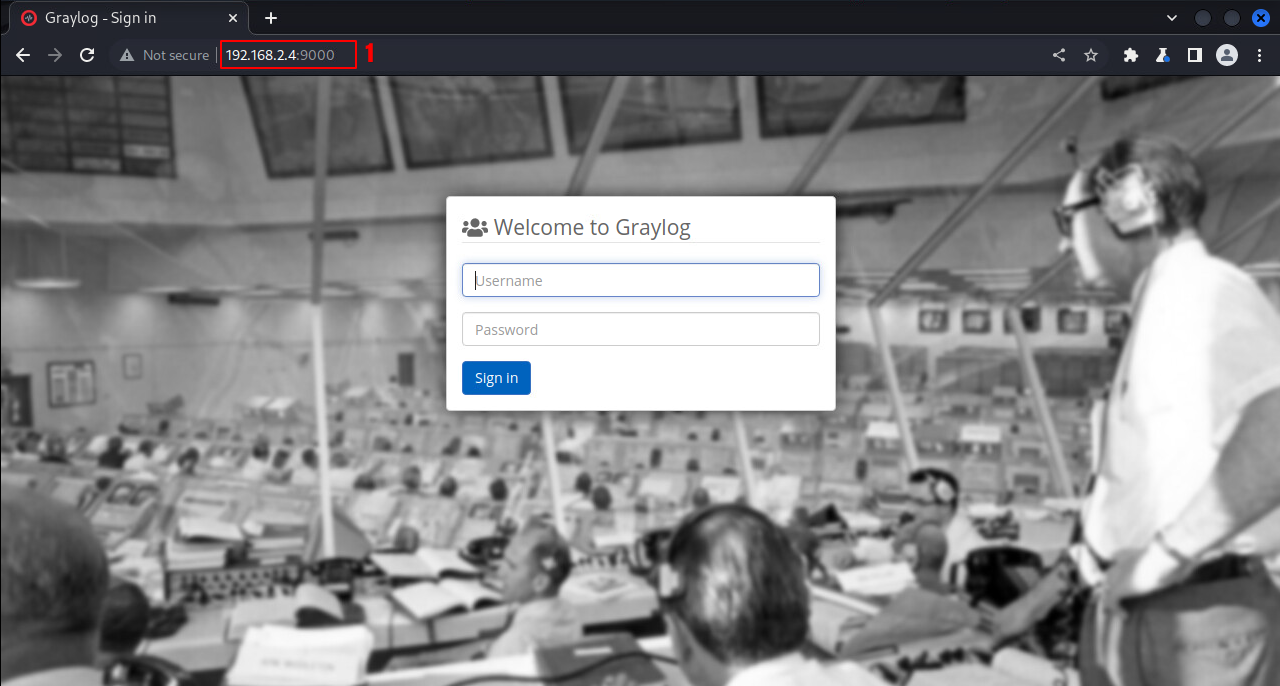Click into the Username field

641,280
